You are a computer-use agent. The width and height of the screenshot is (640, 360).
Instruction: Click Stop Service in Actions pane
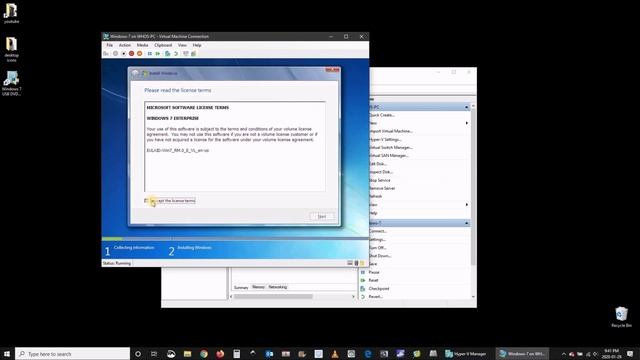tap(380, 180)
